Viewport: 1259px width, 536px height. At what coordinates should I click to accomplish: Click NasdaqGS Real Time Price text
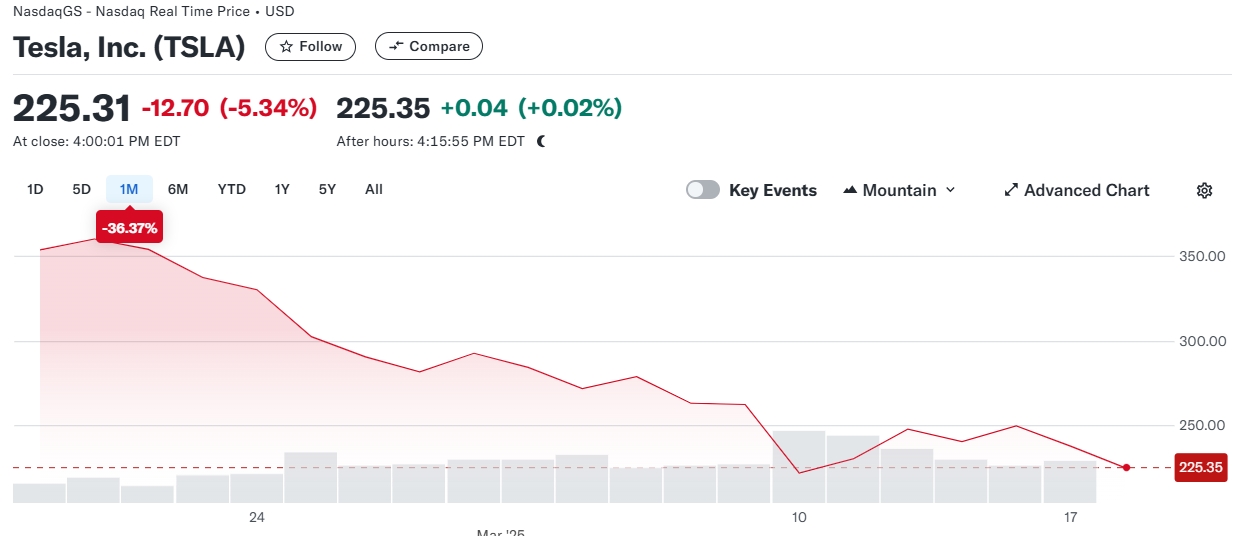153,12
